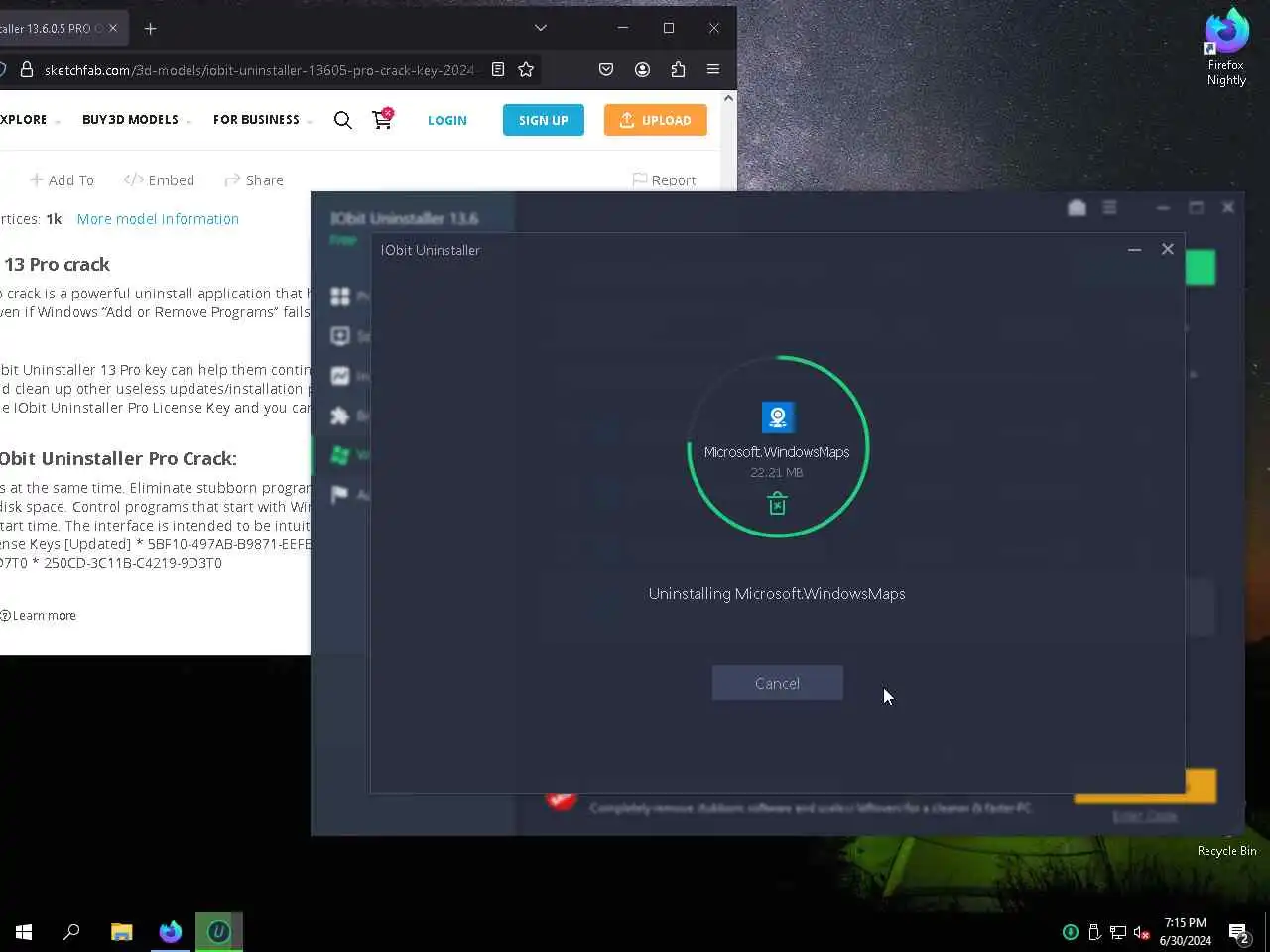
Task: Open File Explorer from taskbar
Action: pyautogui.click(x=121, y=932)
